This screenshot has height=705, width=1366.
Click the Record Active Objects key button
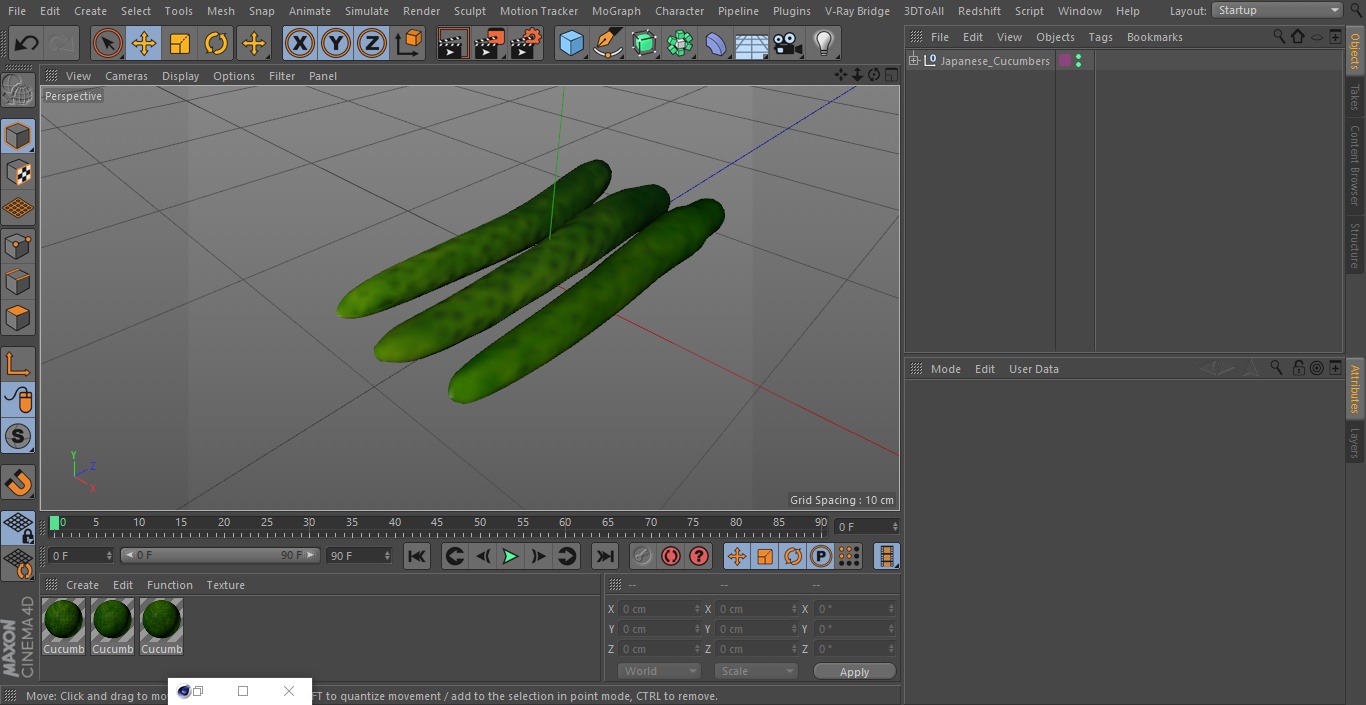(x=642, y=556)
